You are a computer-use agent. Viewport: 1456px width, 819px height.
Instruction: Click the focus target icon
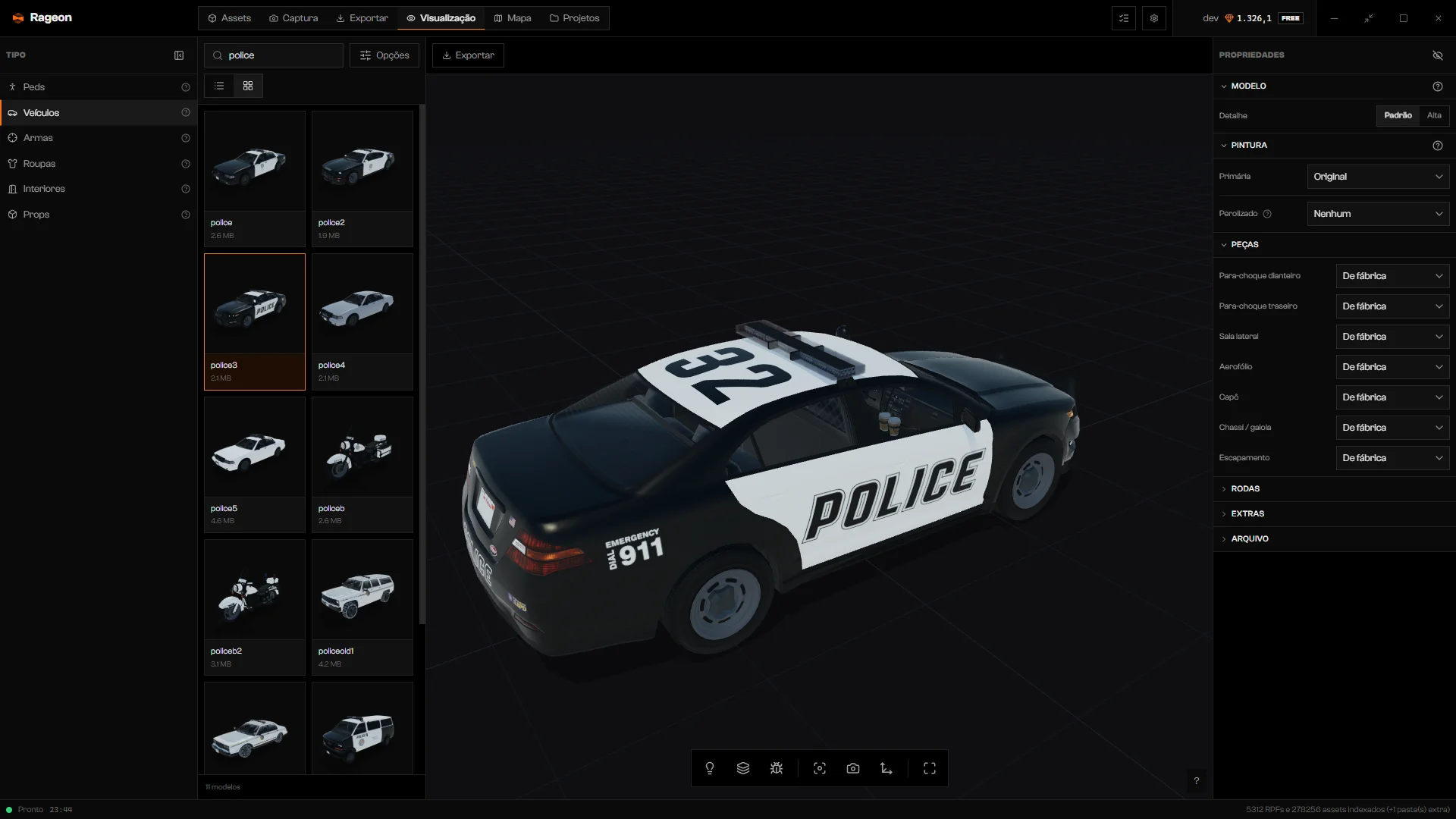point(820,768)
